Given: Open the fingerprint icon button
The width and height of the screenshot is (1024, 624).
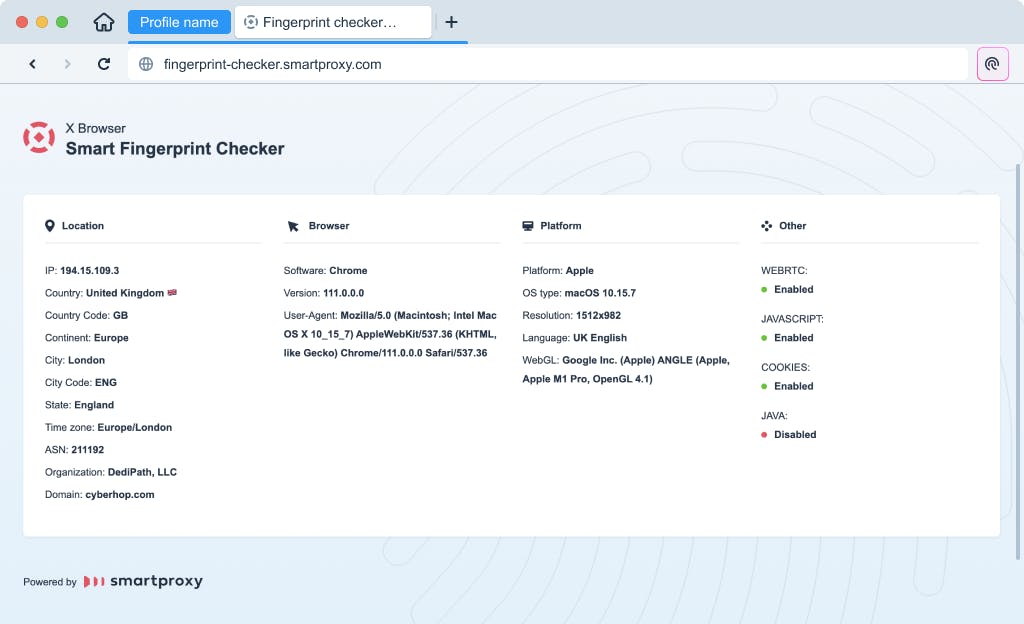Looking at the screenshot, I should click(x=992, y=64).
